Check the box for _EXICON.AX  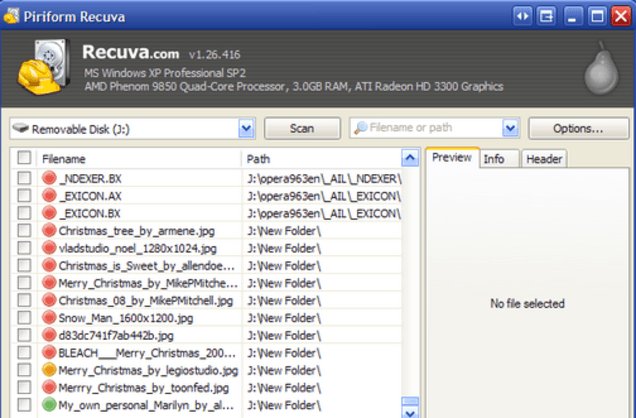pyautogui.click(x=24, y=195)
